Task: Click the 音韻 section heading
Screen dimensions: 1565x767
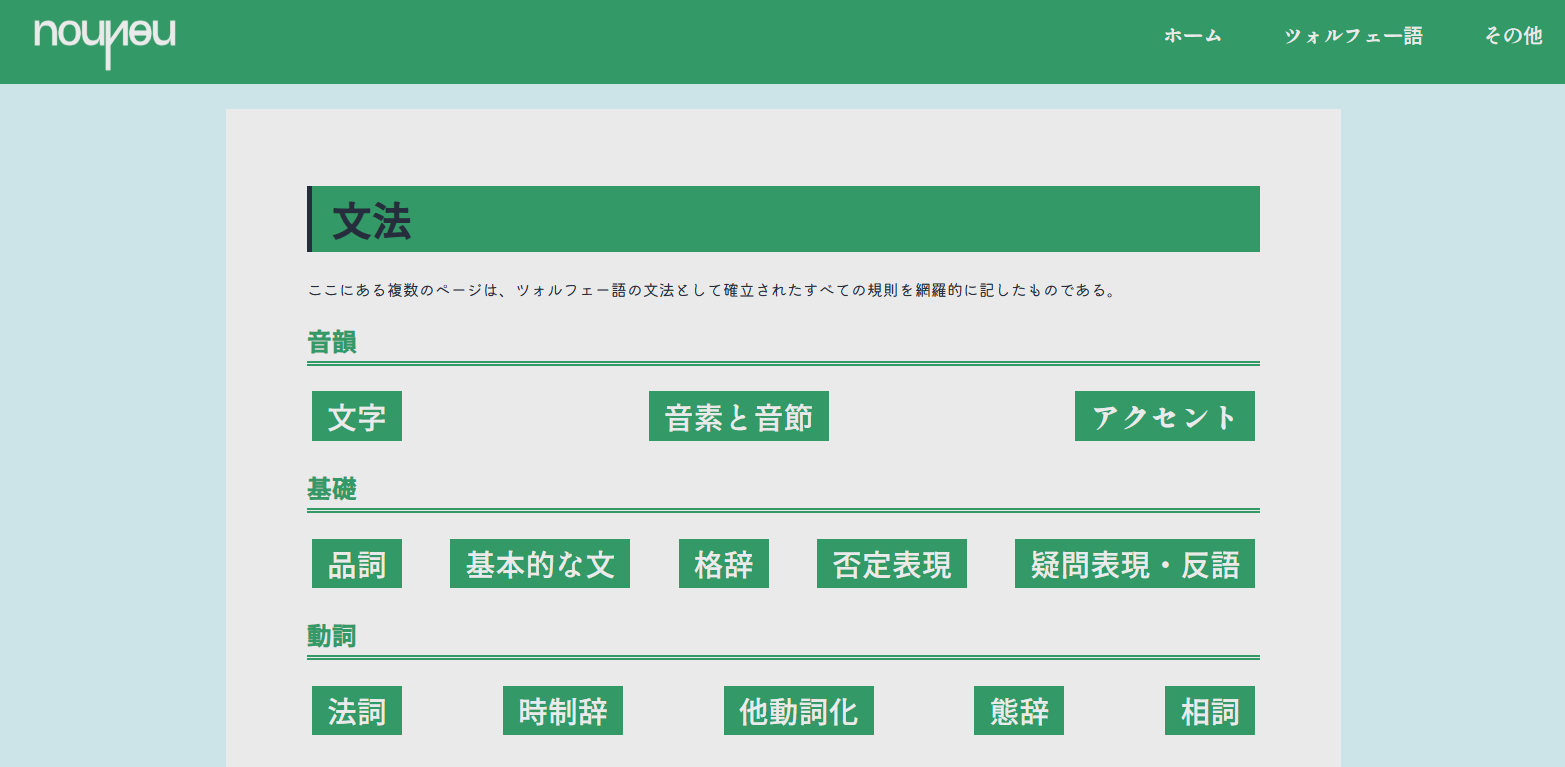Action: click(332, 343)
